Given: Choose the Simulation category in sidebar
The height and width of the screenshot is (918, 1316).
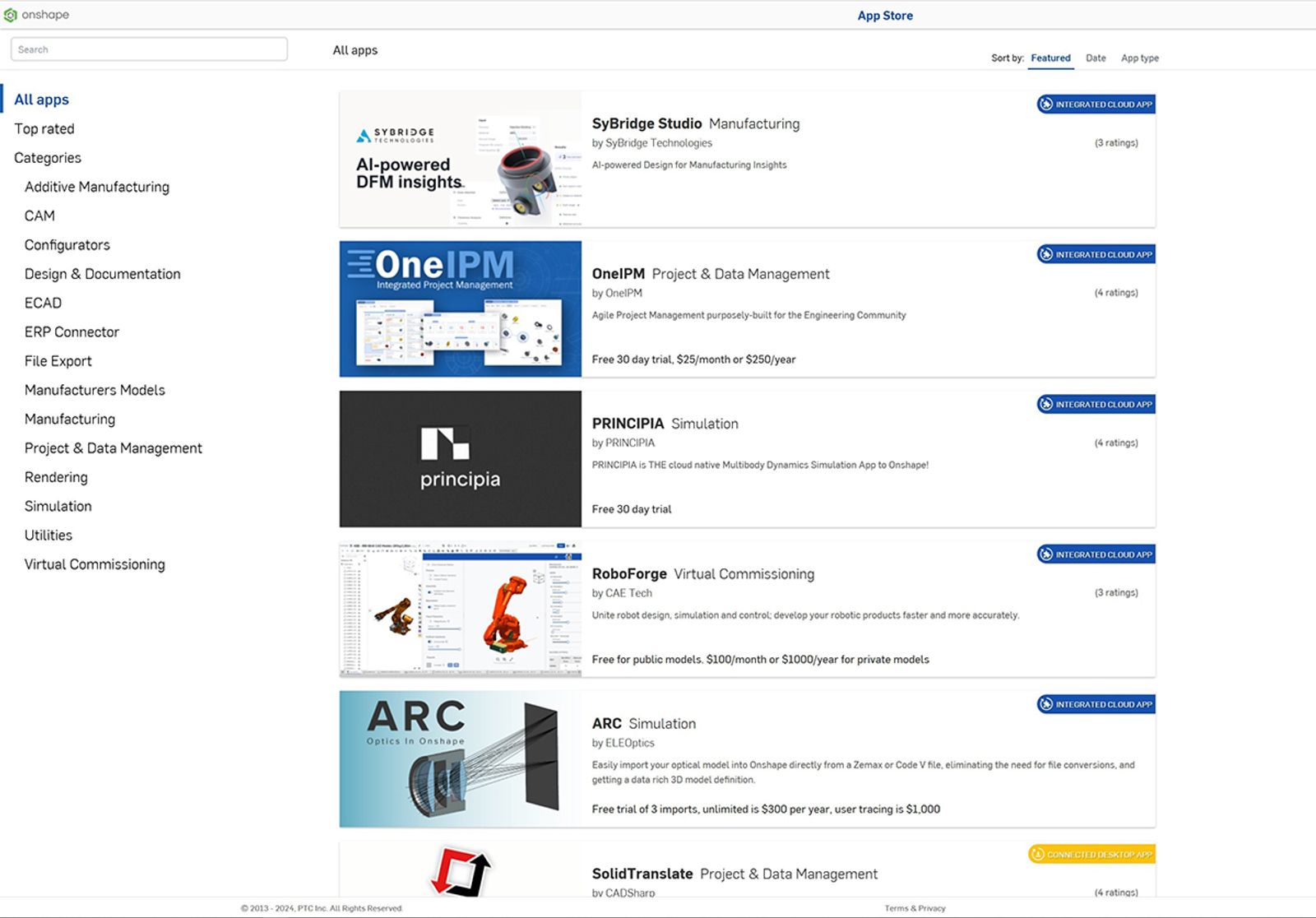Looking at the screenshot, I should [x=58, y=506].
